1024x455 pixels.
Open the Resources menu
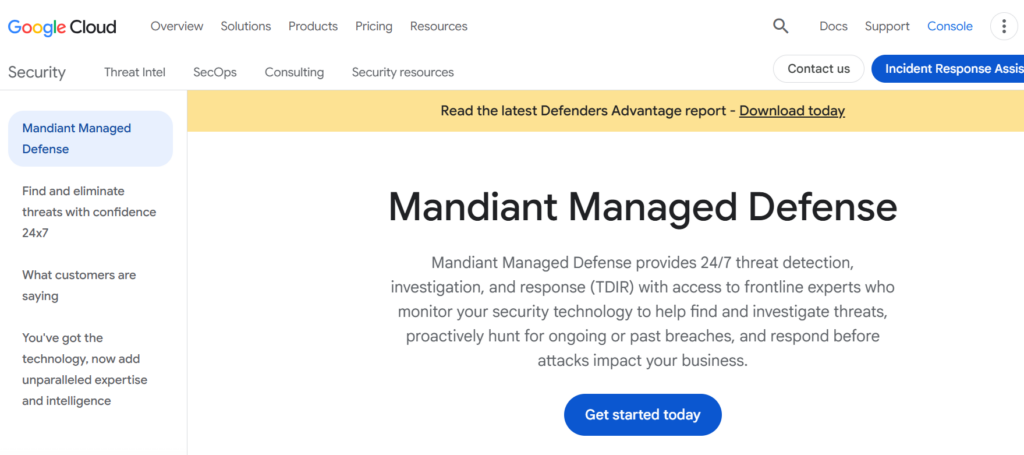pyautogui.click(x=439, y=26)
